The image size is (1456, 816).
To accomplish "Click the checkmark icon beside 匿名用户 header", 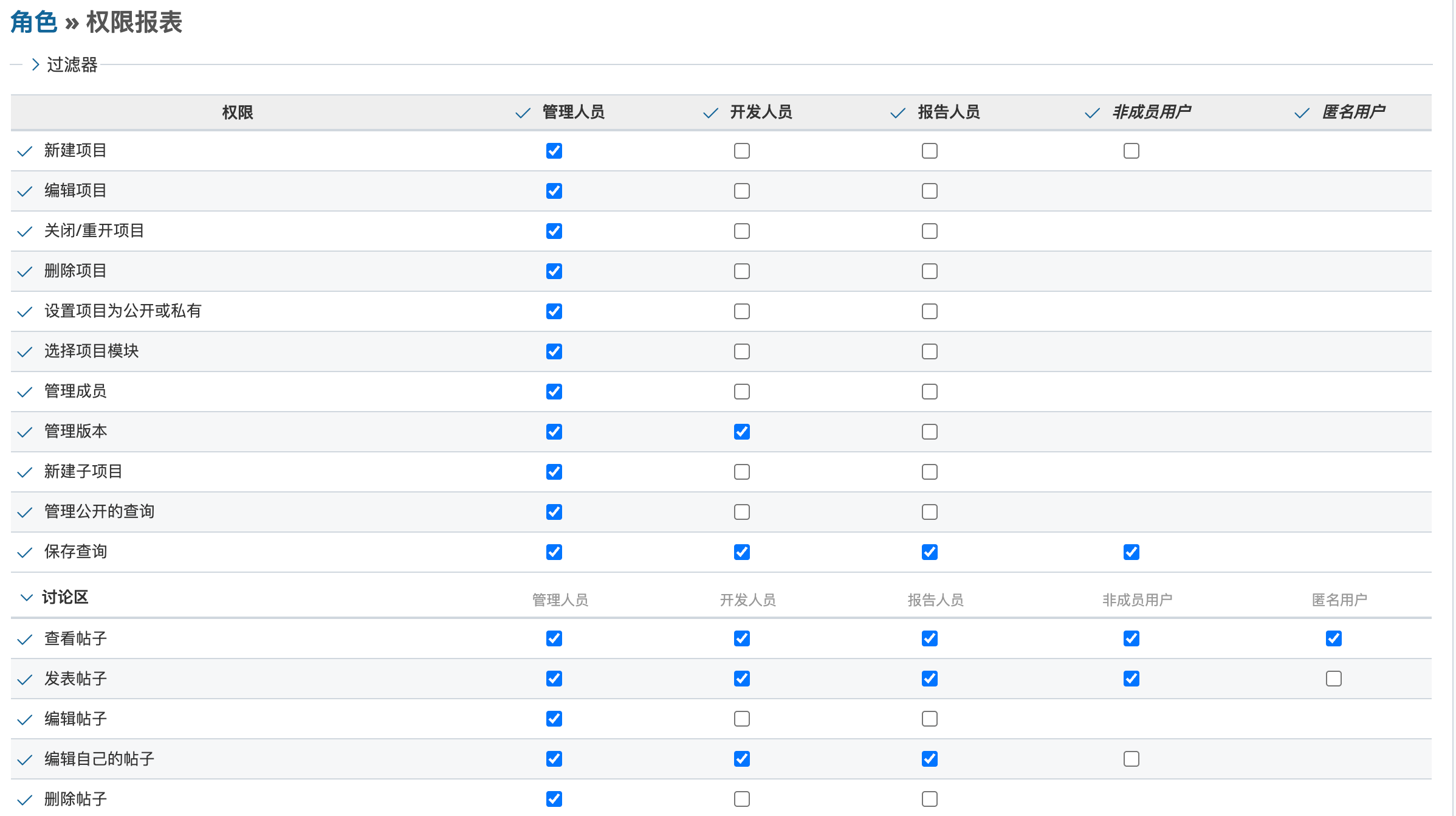I will click(1302, 114).
